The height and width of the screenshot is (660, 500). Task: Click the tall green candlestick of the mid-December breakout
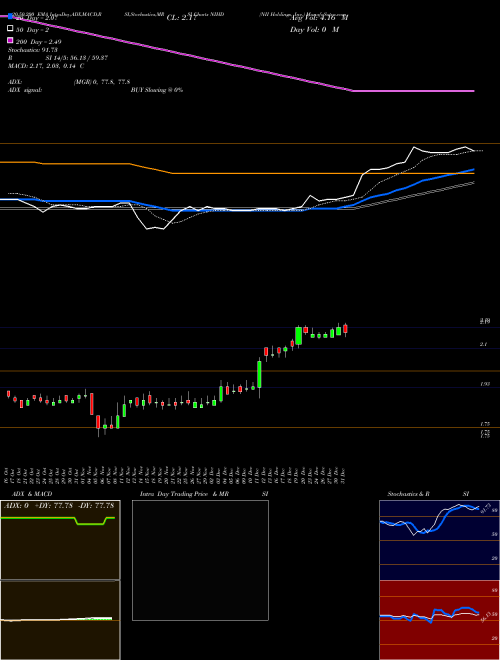click(x=260, y=377)
